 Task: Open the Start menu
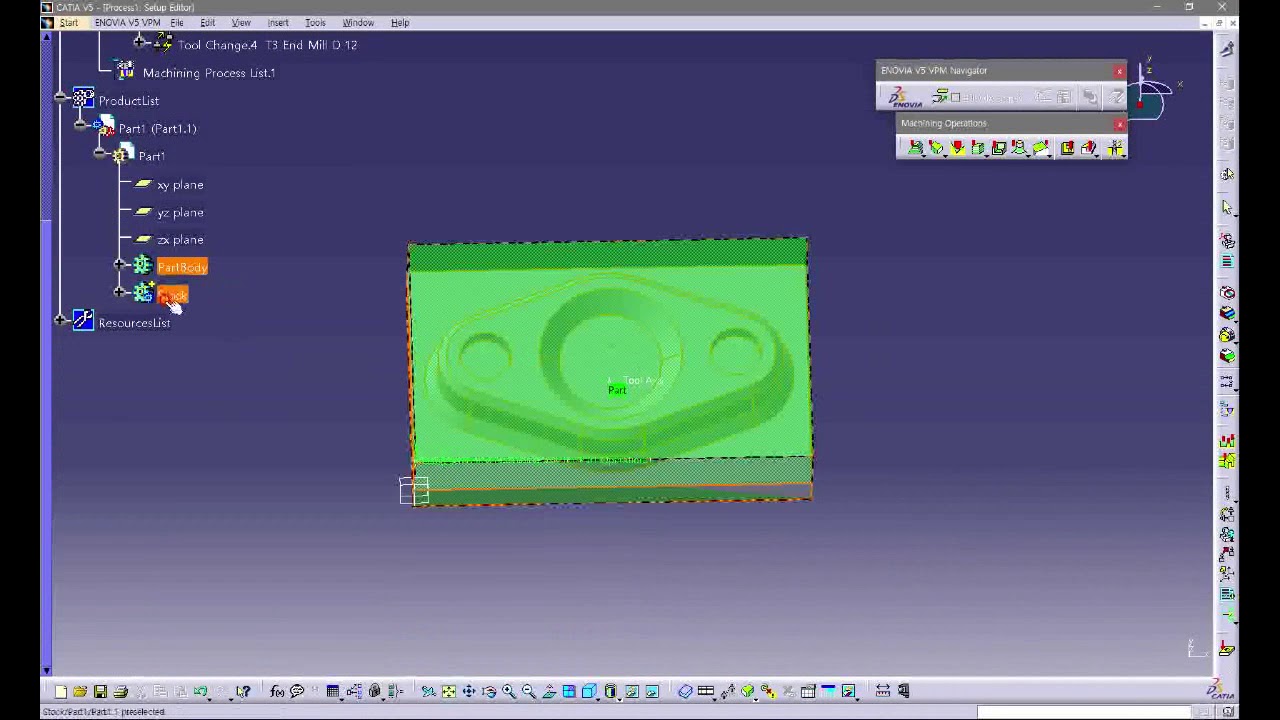68,22
